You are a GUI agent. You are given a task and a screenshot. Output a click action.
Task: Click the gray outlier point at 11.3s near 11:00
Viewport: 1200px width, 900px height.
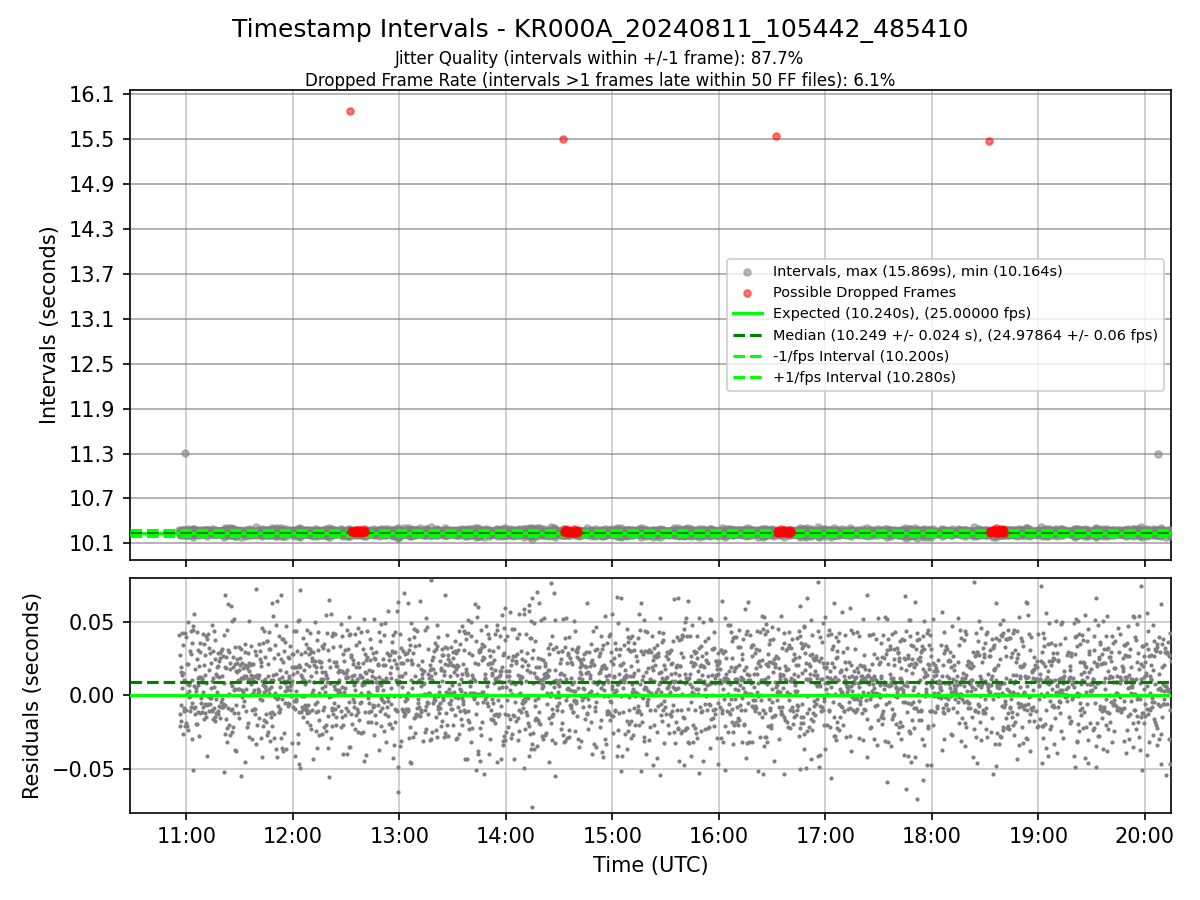185,453
